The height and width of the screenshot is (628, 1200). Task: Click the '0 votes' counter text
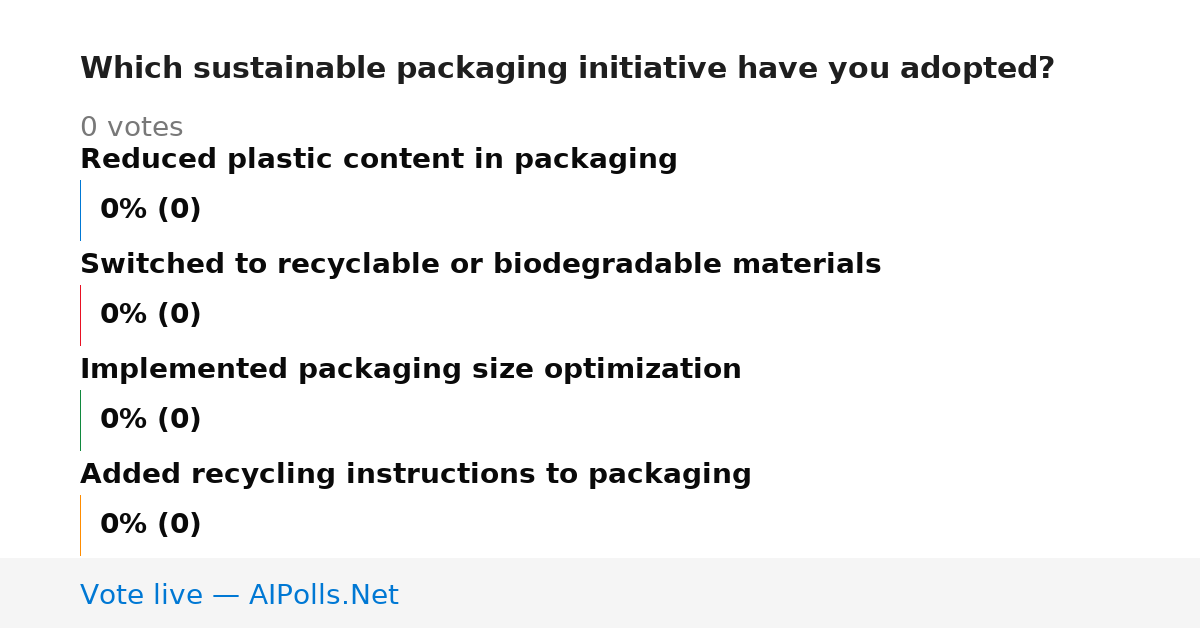131,128
